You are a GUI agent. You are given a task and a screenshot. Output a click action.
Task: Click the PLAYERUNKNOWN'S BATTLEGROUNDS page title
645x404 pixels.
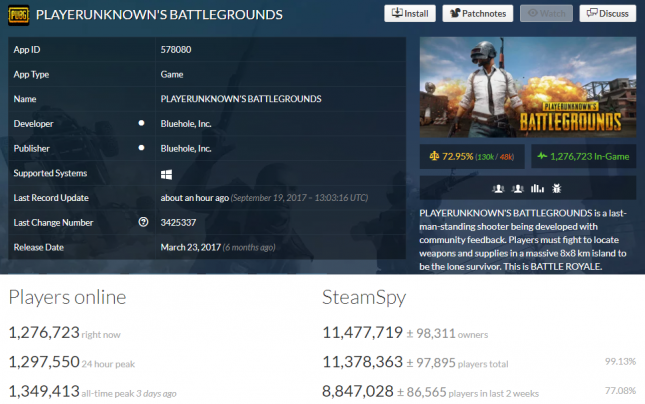pyautogui.click(x=159, y=15)
